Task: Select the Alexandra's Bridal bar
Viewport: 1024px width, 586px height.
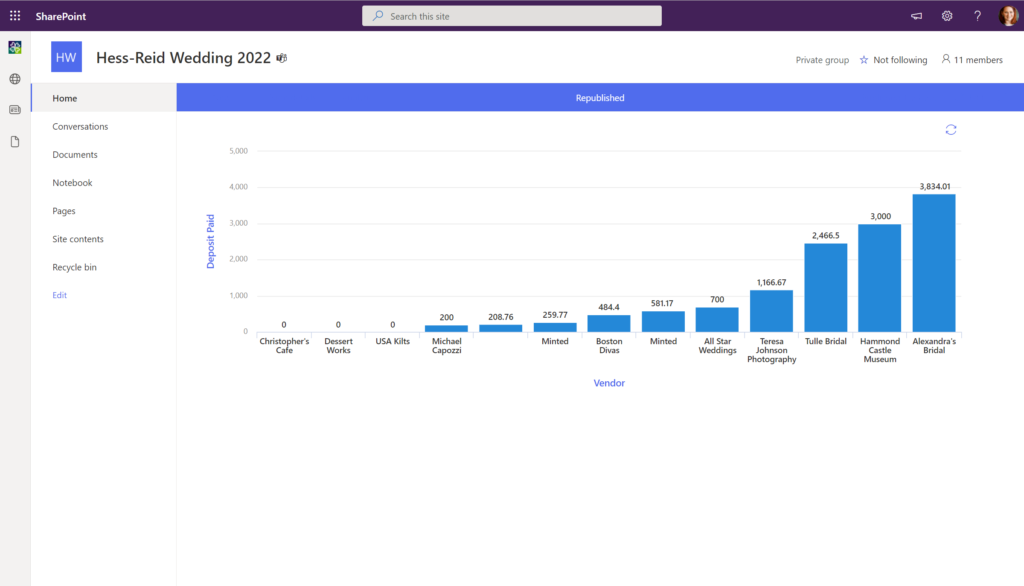Action: (x=934, y=263)
